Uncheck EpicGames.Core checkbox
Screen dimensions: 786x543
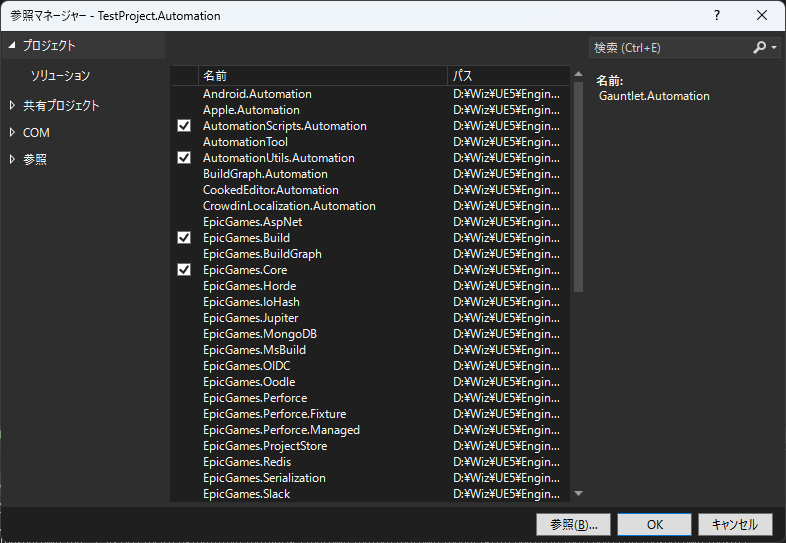pos(184,270)
